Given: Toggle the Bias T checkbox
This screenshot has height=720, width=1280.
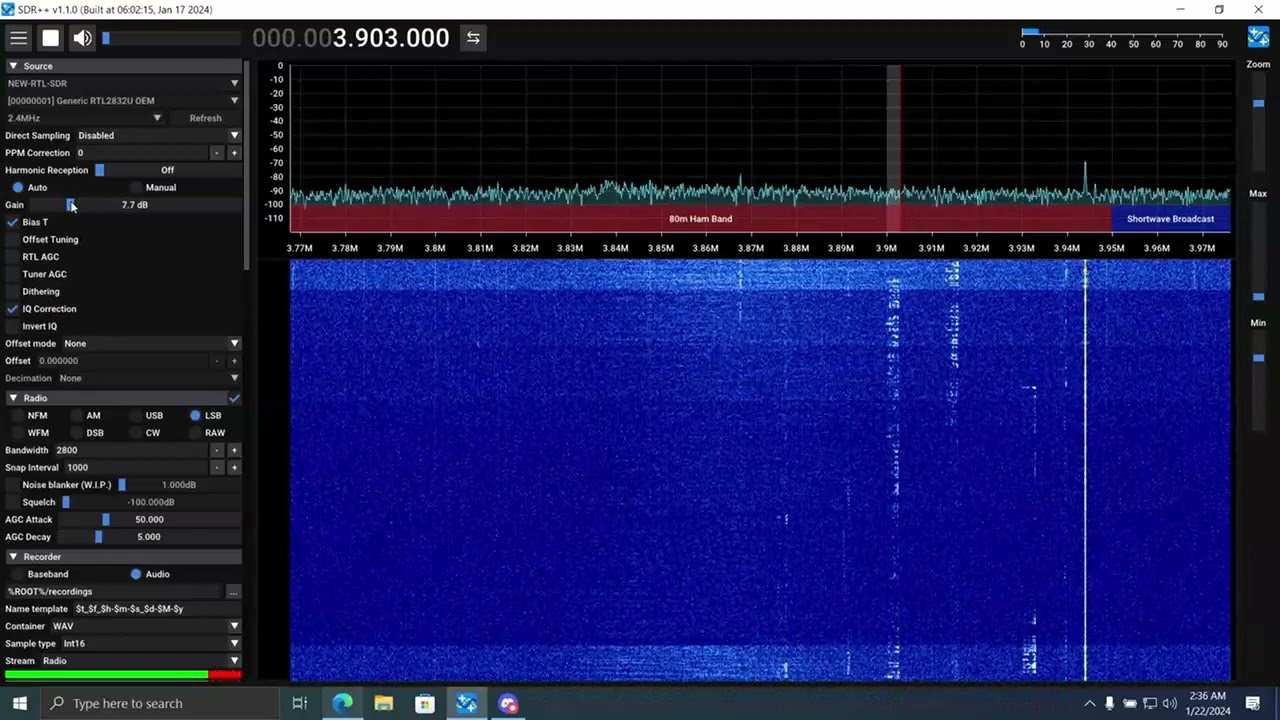Looking at the screenshot, I should click(13, 222).
